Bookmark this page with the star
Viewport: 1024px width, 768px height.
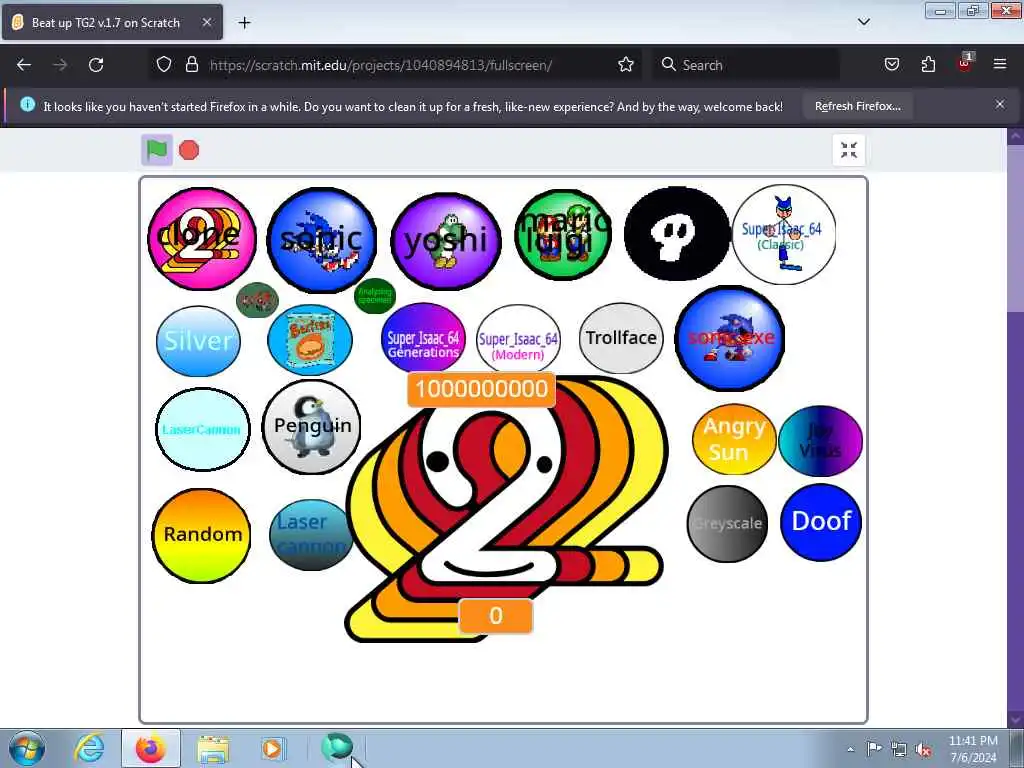[626, 65]
